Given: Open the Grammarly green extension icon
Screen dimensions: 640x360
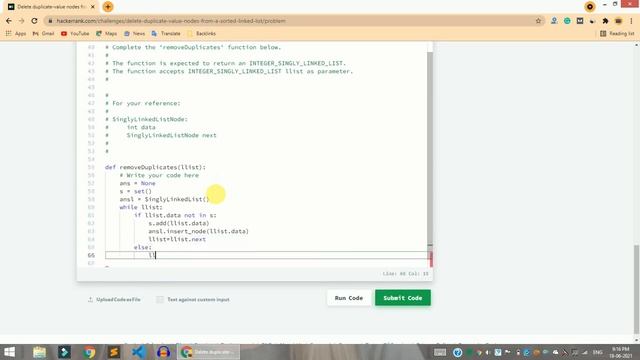Looking at the screenshot, I should 567,21.
